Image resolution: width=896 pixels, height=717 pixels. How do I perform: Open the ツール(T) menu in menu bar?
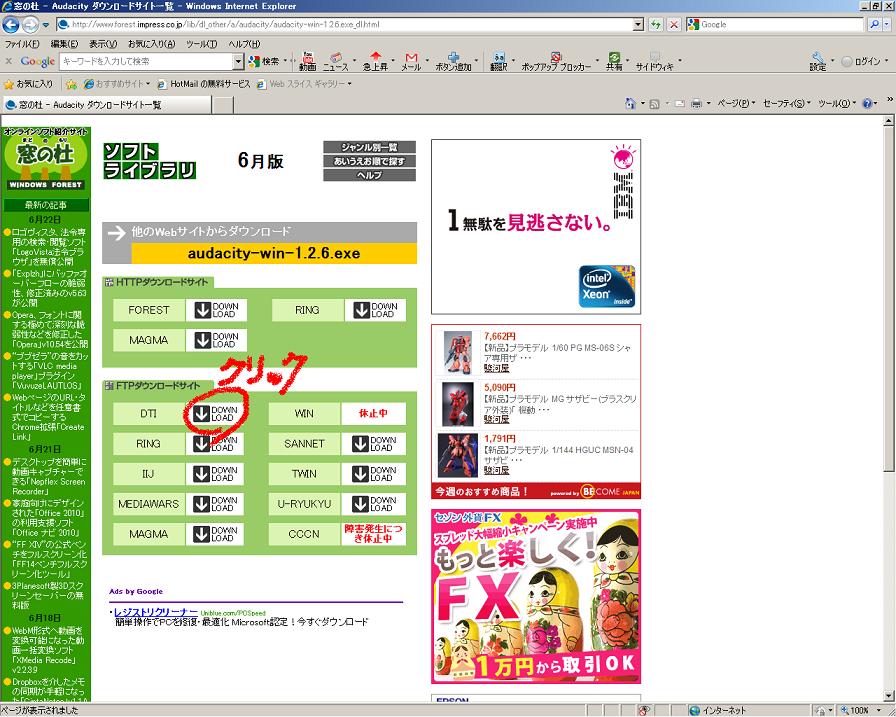pos(202,44)
